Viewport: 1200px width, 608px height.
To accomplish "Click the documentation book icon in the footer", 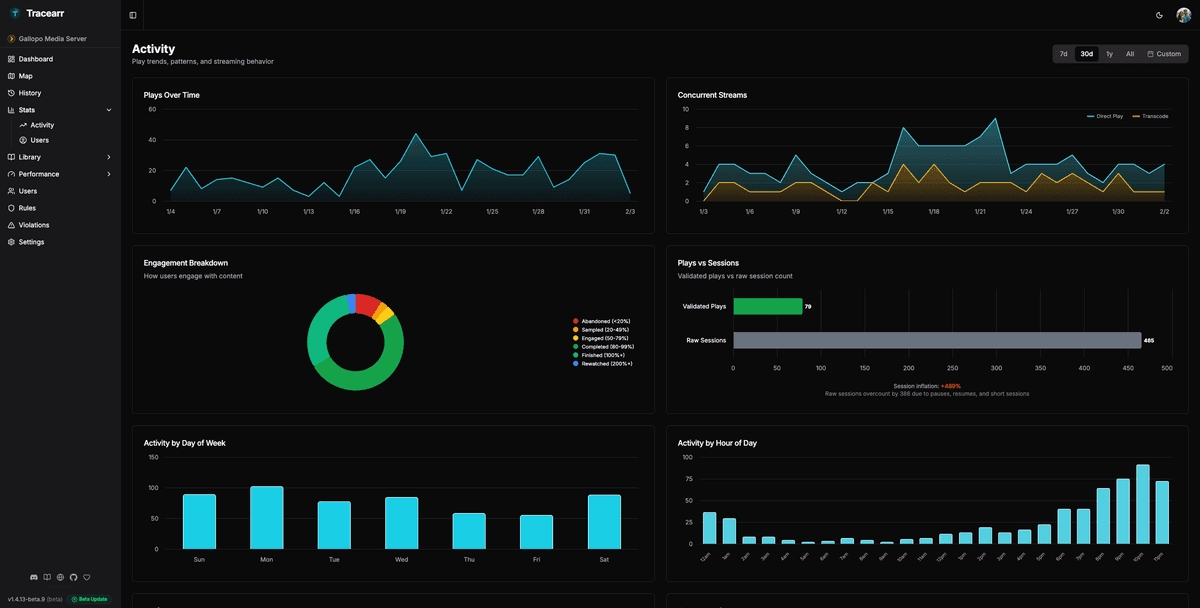I will (47, 577).
